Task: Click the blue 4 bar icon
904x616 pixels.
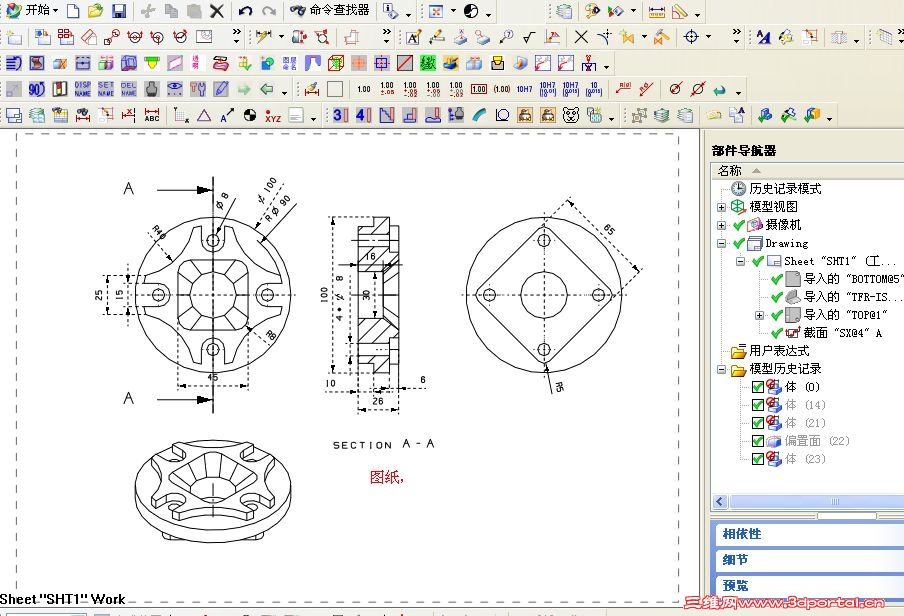Action: pos(363,115)
